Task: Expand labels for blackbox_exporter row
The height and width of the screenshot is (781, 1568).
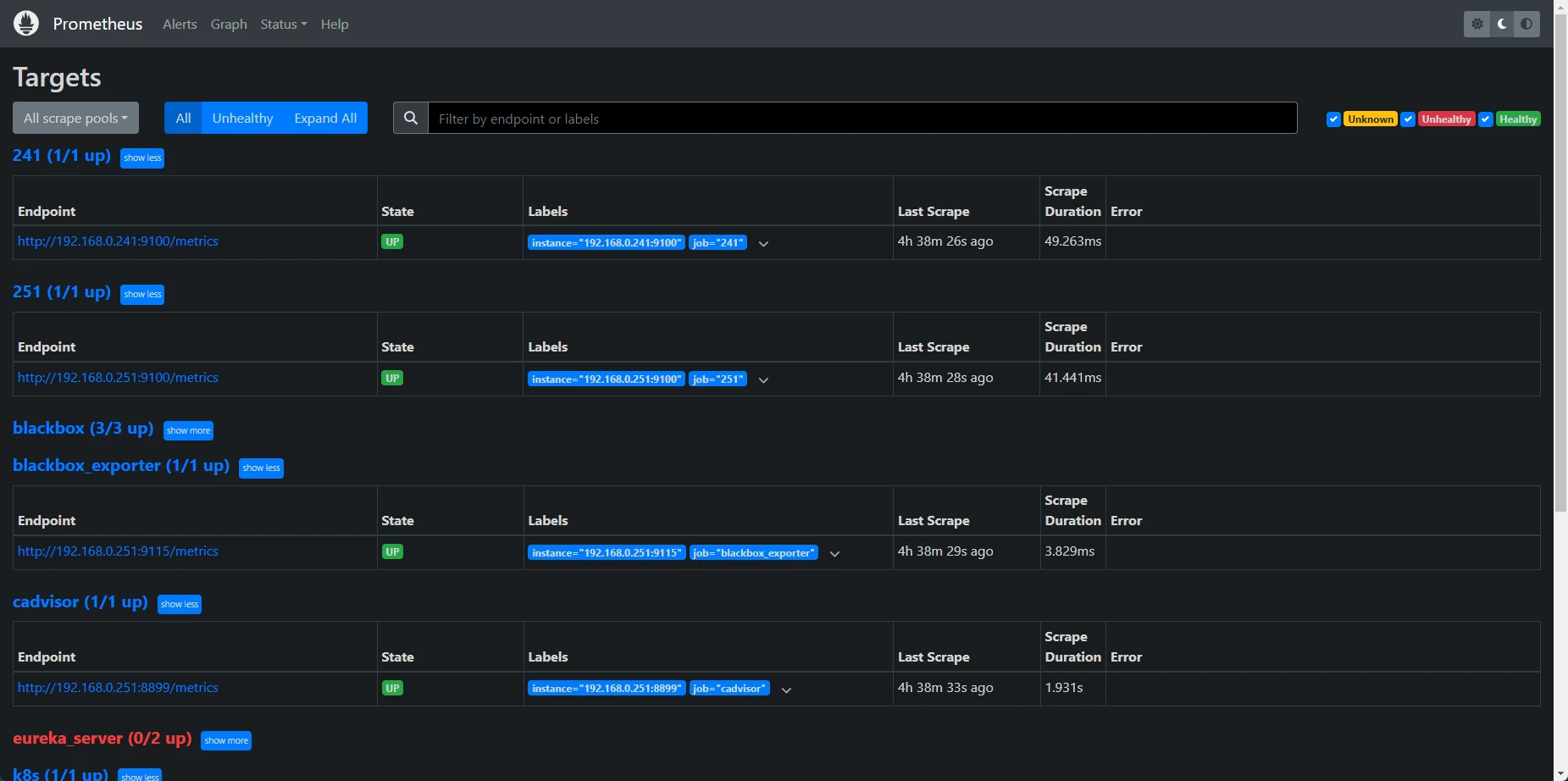Action: coord(834,553)
